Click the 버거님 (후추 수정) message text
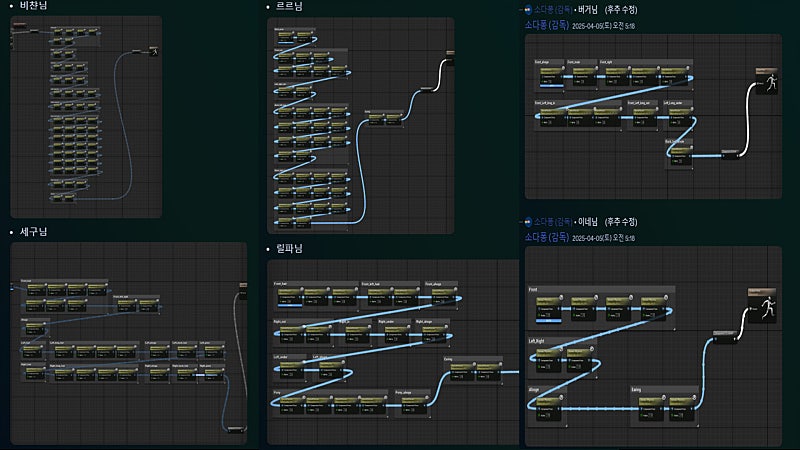Viewport: 800px width, 450px height. click(x=608, y=9)
